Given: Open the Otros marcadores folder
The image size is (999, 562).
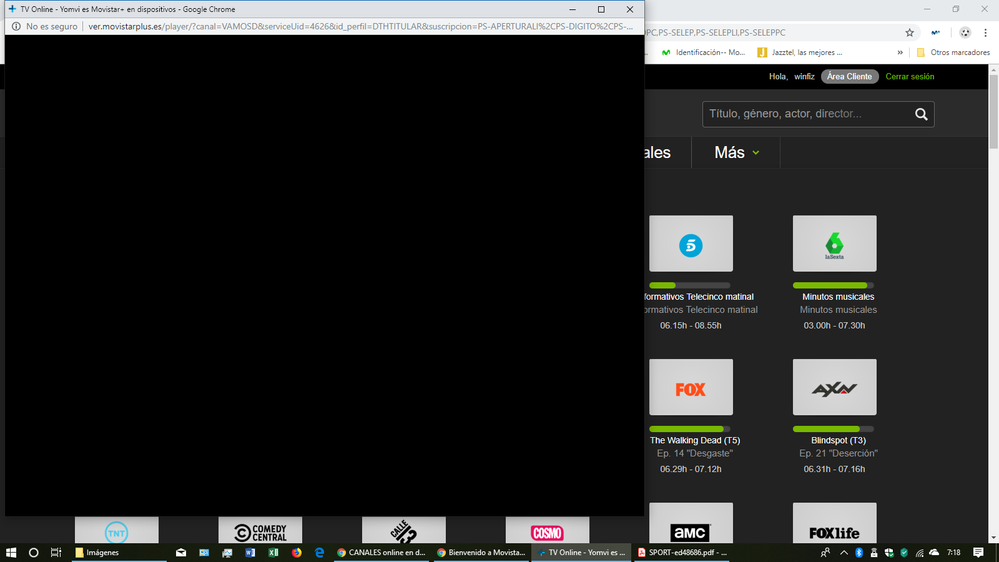Looking at the screenshot, I should (952, 52).
